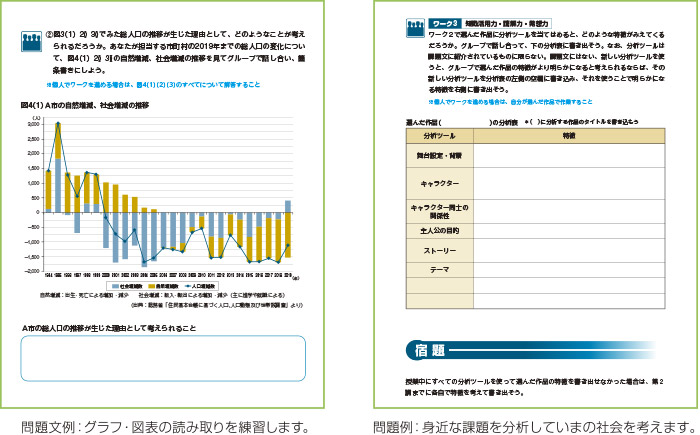Click the blank 特徴 cell beside キャラクター

pyautogui.click(x=569, y=184)
